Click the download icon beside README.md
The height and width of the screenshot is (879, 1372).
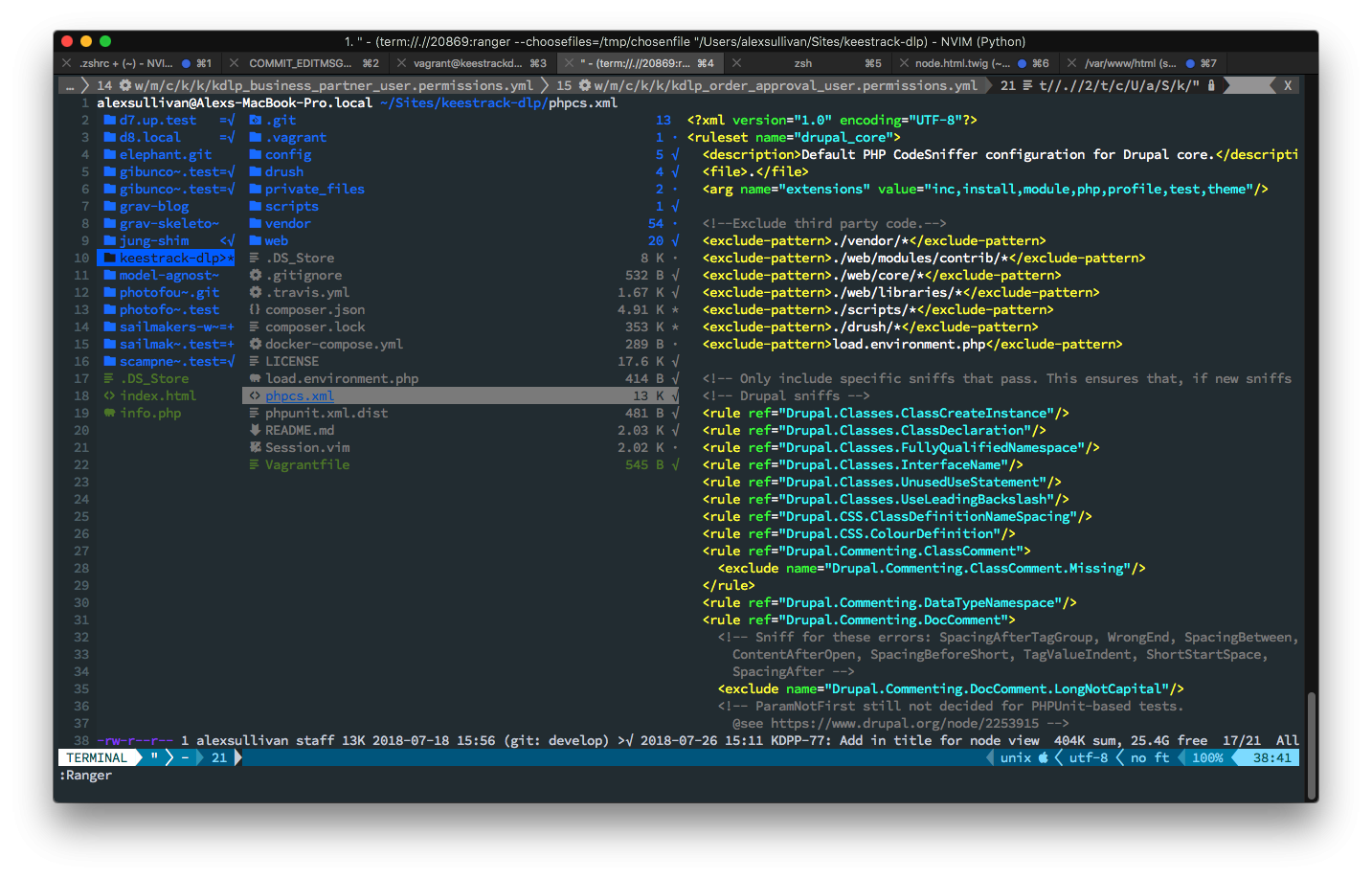(x=256, y=430)
